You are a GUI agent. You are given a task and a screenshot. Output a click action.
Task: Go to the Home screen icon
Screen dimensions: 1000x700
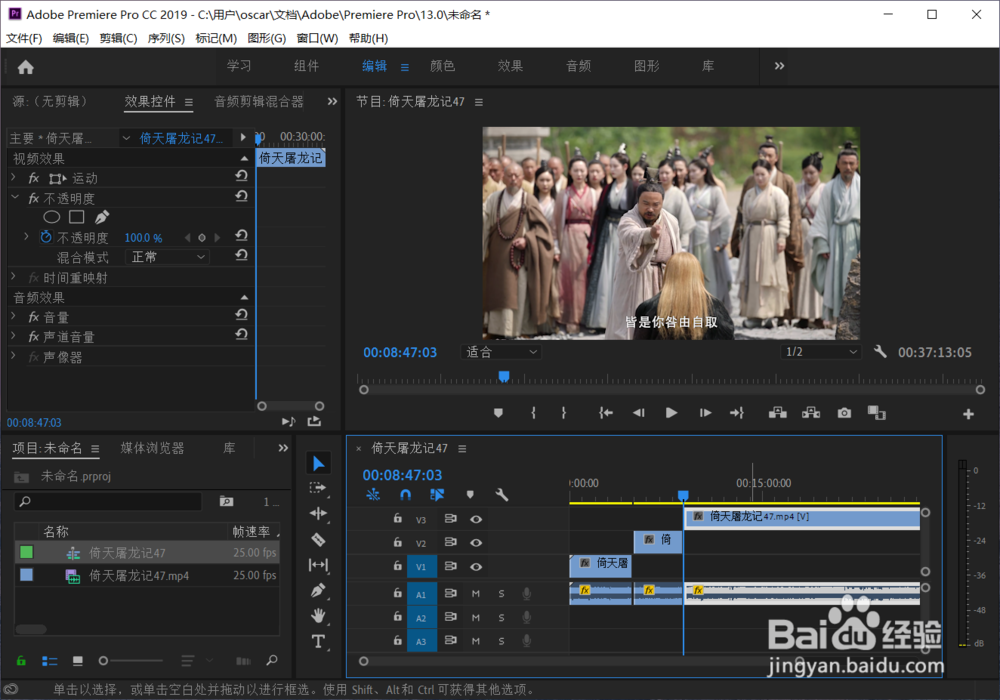pos(26,67)
